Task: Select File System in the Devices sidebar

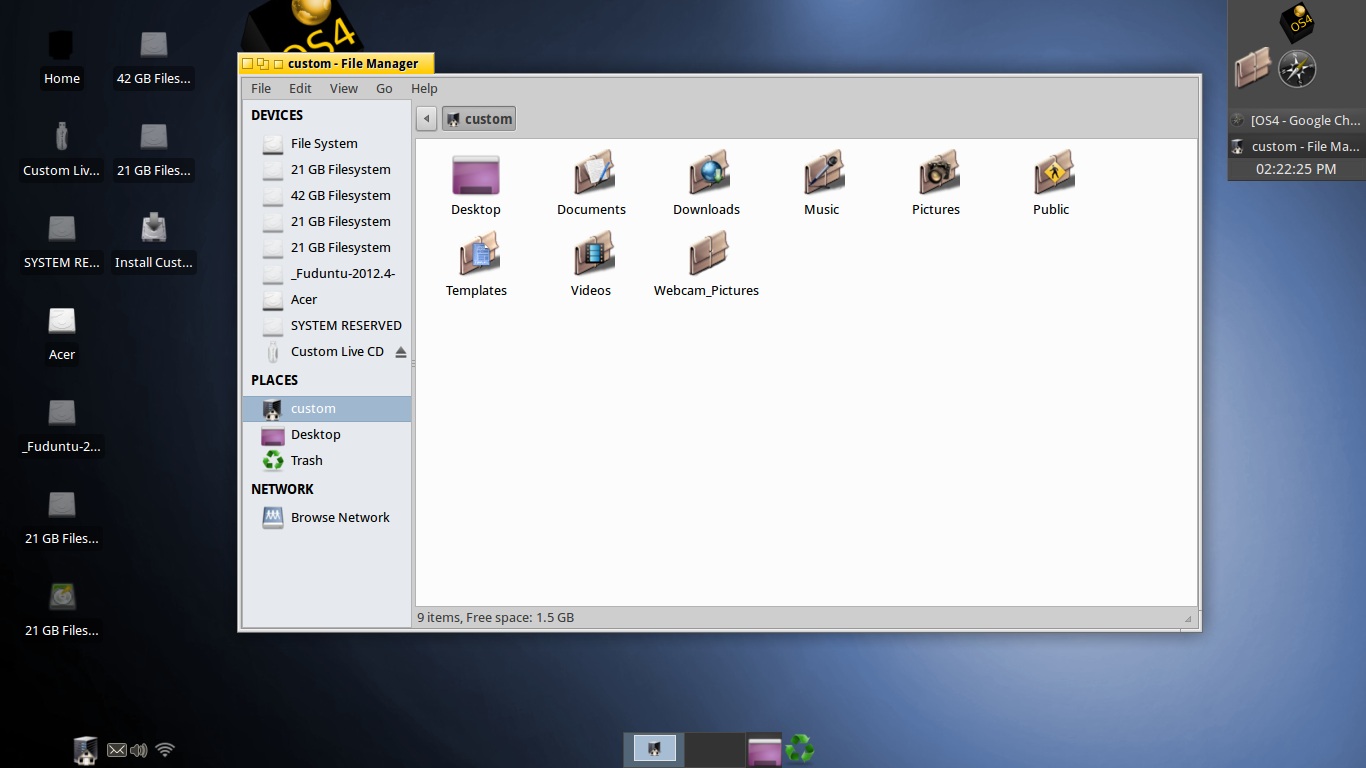Action: (x=327, y=144)
